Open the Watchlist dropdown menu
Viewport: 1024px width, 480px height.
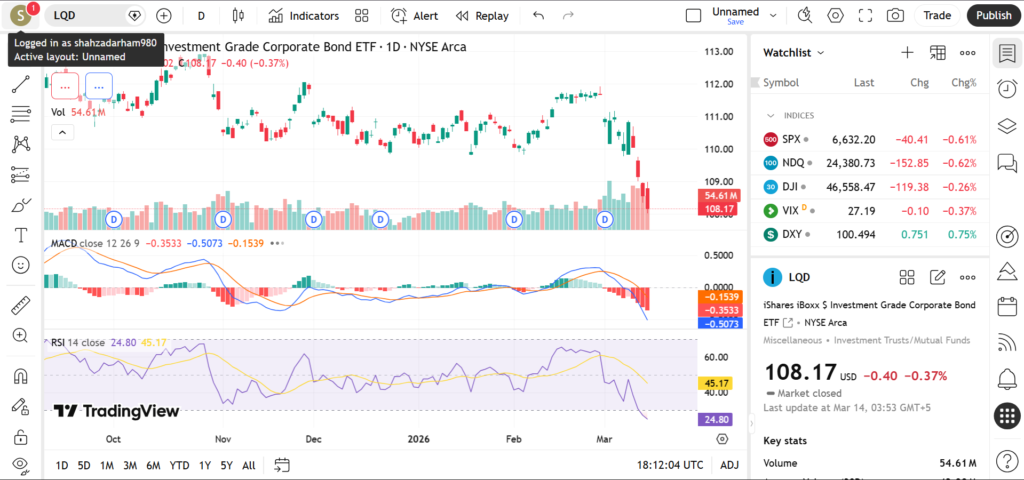pyautogui.click(x=794, y=52)
